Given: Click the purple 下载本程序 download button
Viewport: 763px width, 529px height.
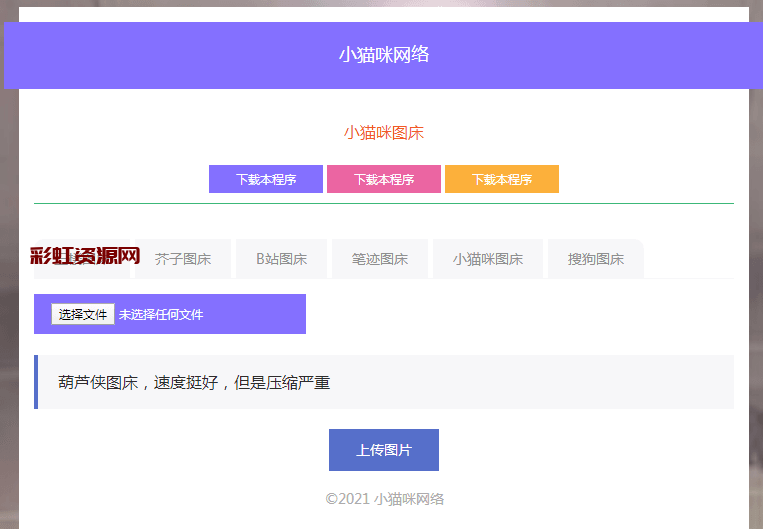Looking at the screenshot, I should coord(266,179).
